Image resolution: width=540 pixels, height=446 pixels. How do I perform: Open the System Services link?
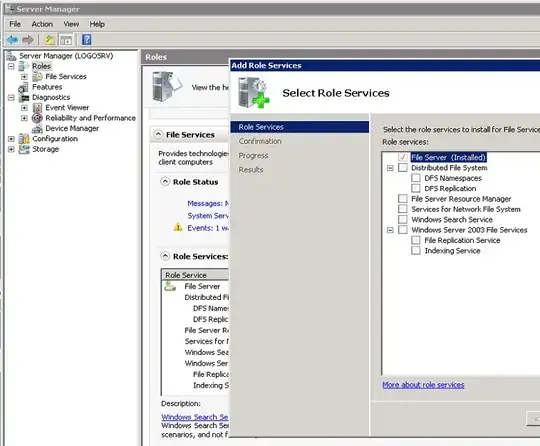(208, 216)
